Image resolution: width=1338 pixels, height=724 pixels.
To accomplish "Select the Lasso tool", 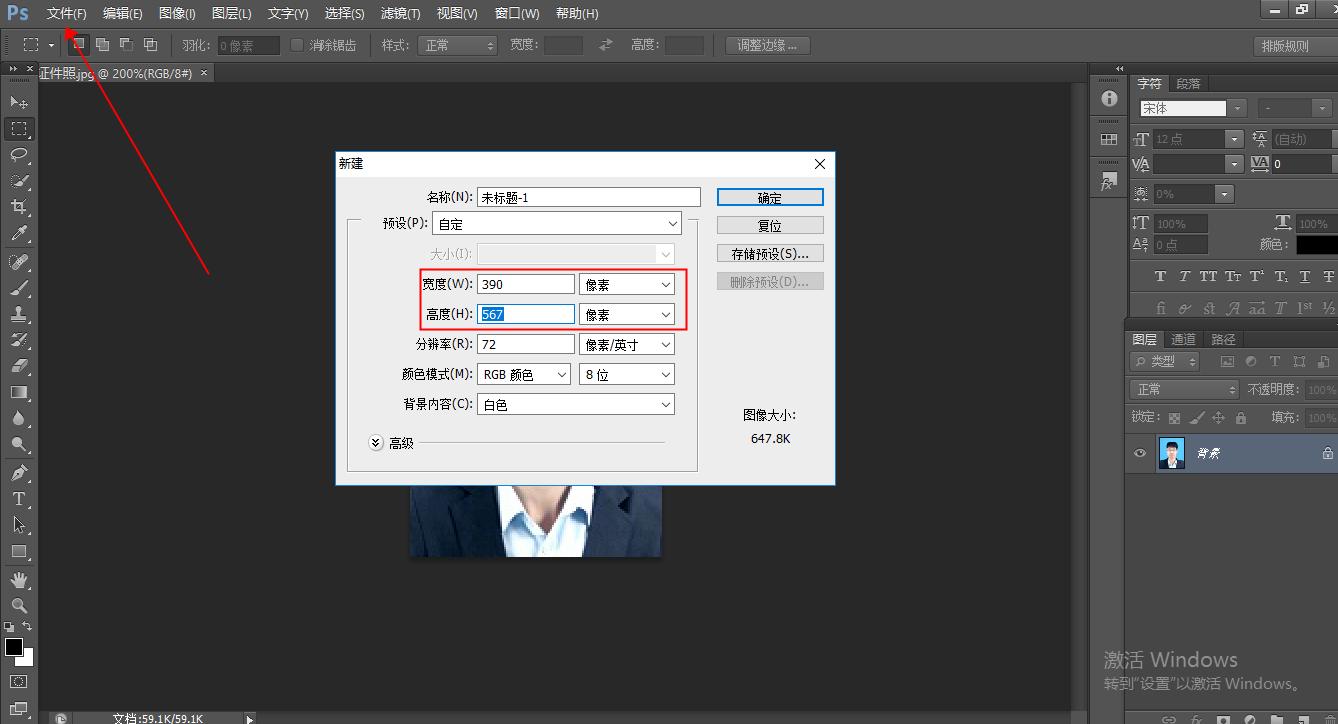I will point(18,155).
